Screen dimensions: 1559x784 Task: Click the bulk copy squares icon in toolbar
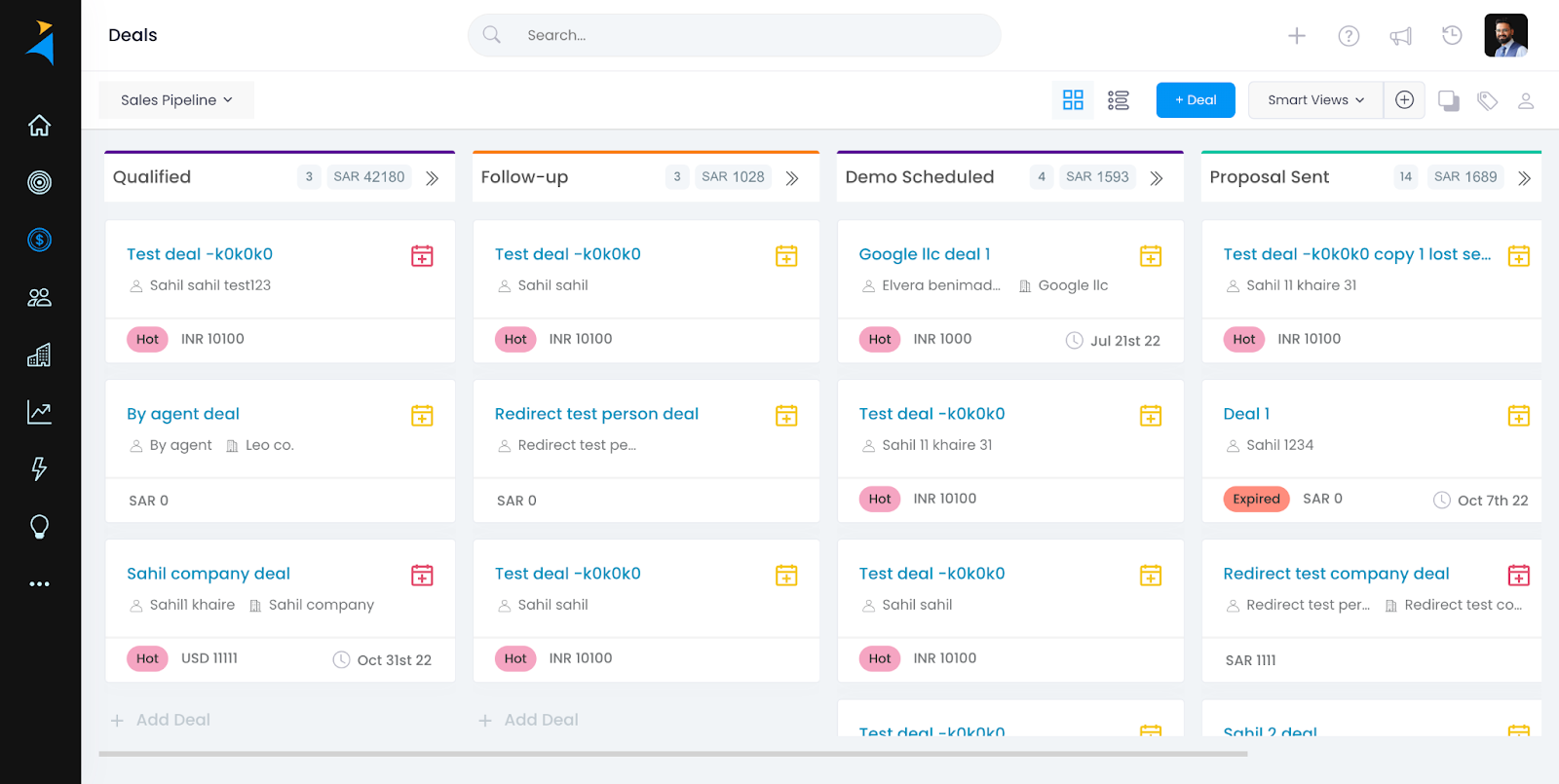click(x=1449, y=100)
